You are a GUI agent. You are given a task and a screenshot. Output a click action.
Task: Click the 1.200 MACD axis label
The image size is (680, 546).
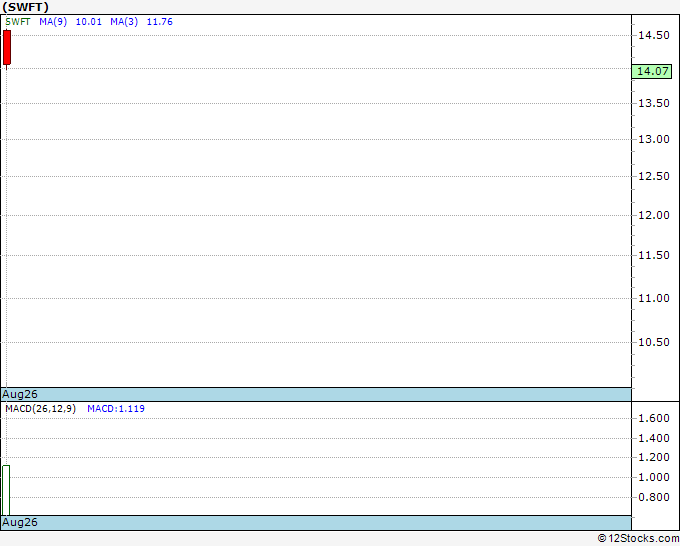pyautogui.click(x=654, y=458)
